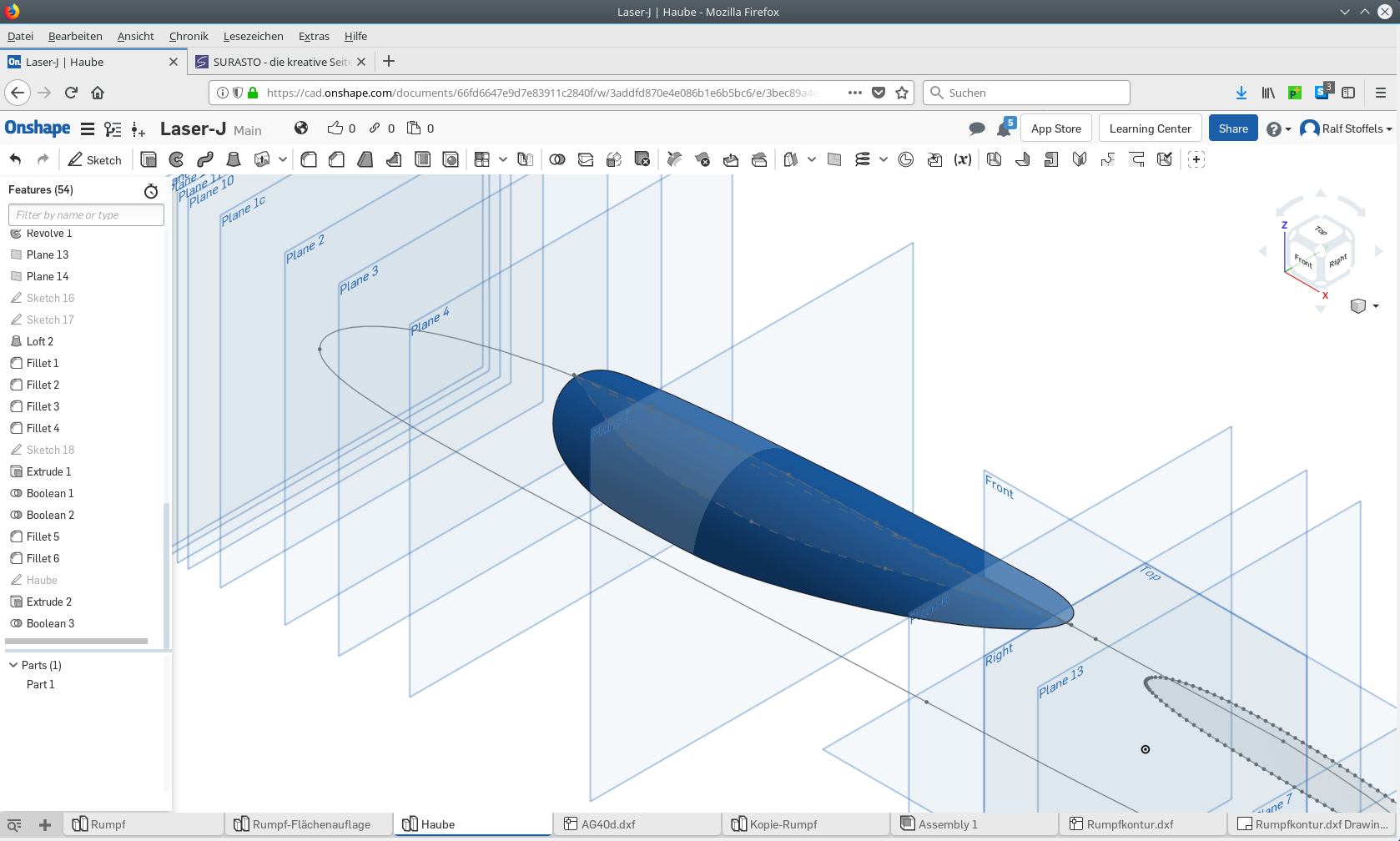This screenshot has width=1400, height=841.
Task: Toggle the Firefox sidebar view button
Action: [1348, 93]
